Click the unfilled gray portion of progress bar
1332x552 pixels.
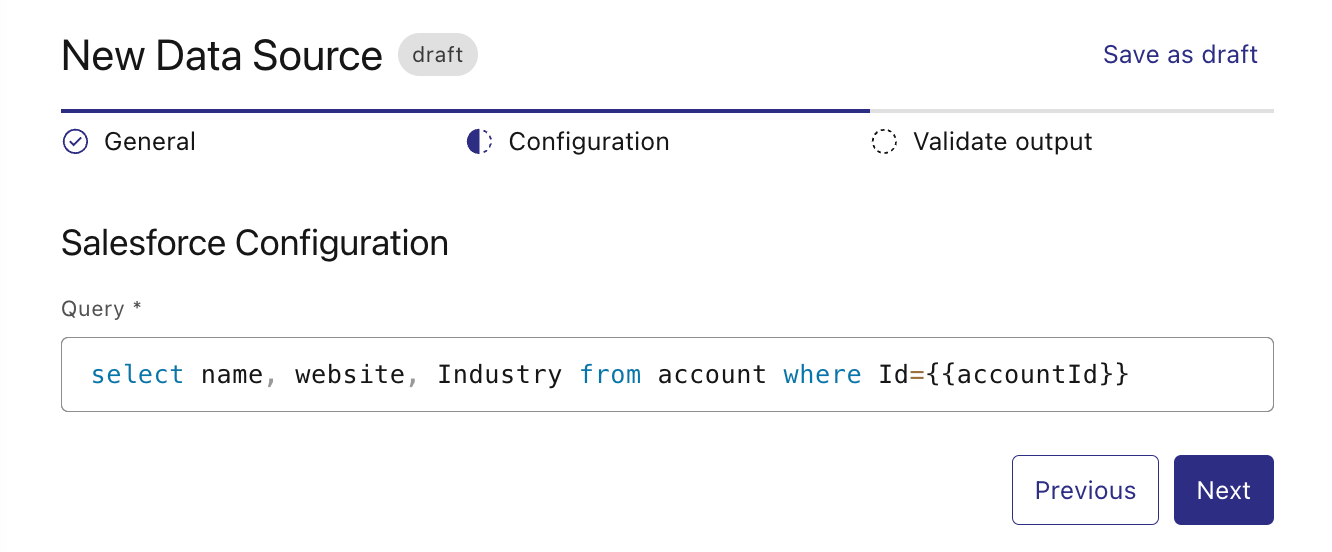point(1072,110)
